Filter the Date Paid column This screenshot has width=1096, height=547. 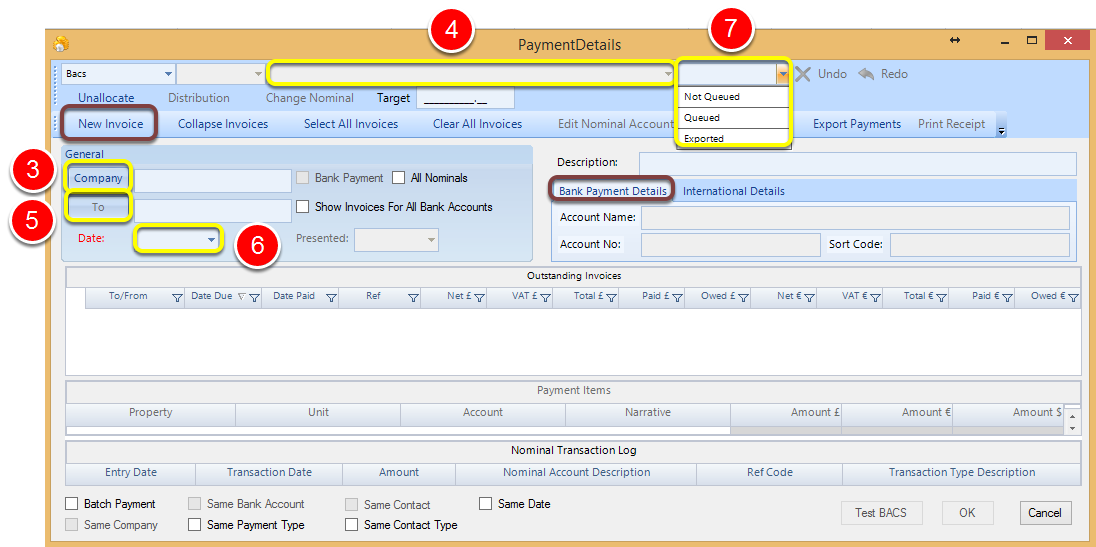click(331, 298)
